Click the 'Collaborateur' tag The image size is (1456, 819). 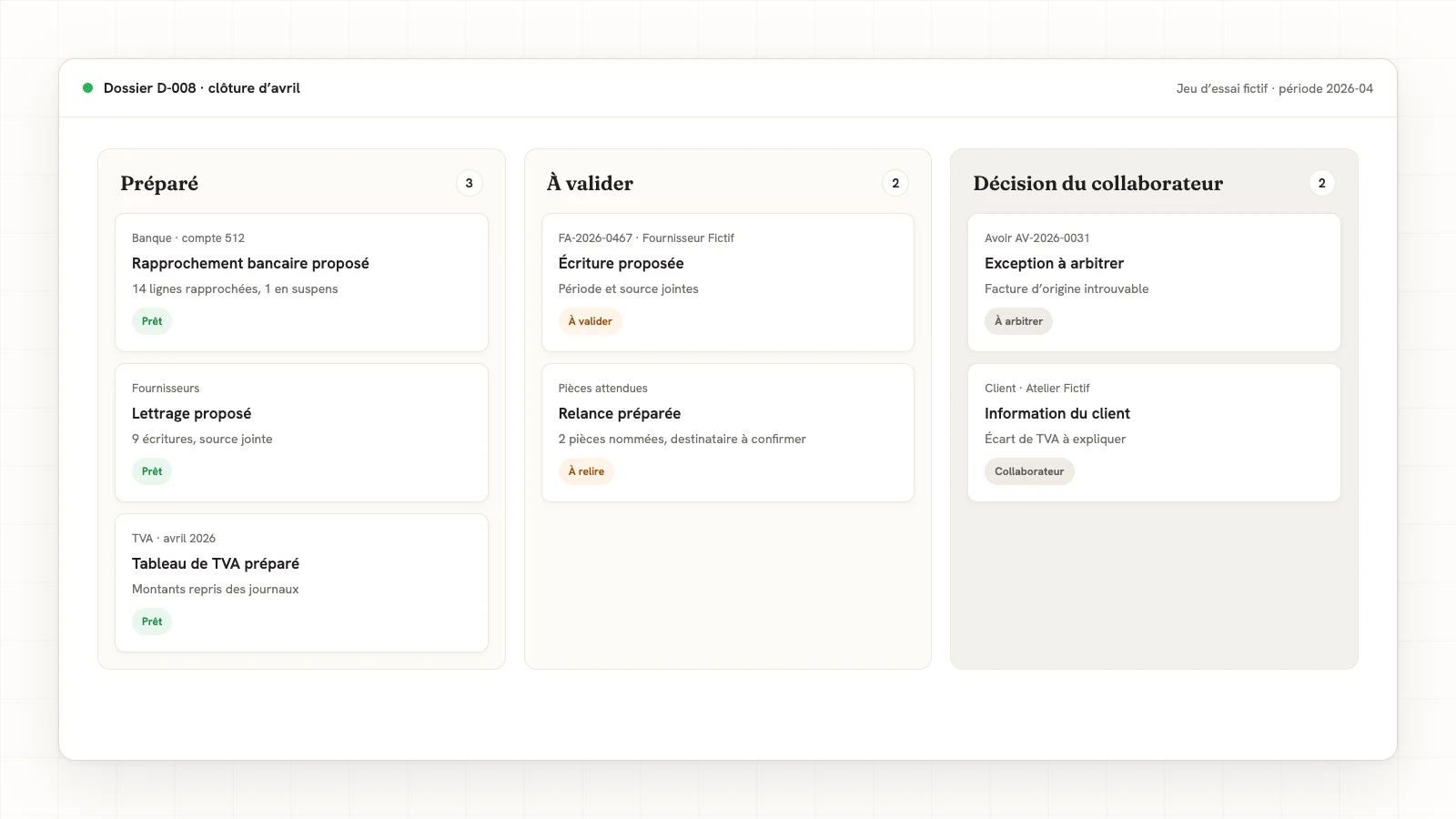tap(1029, 471)
